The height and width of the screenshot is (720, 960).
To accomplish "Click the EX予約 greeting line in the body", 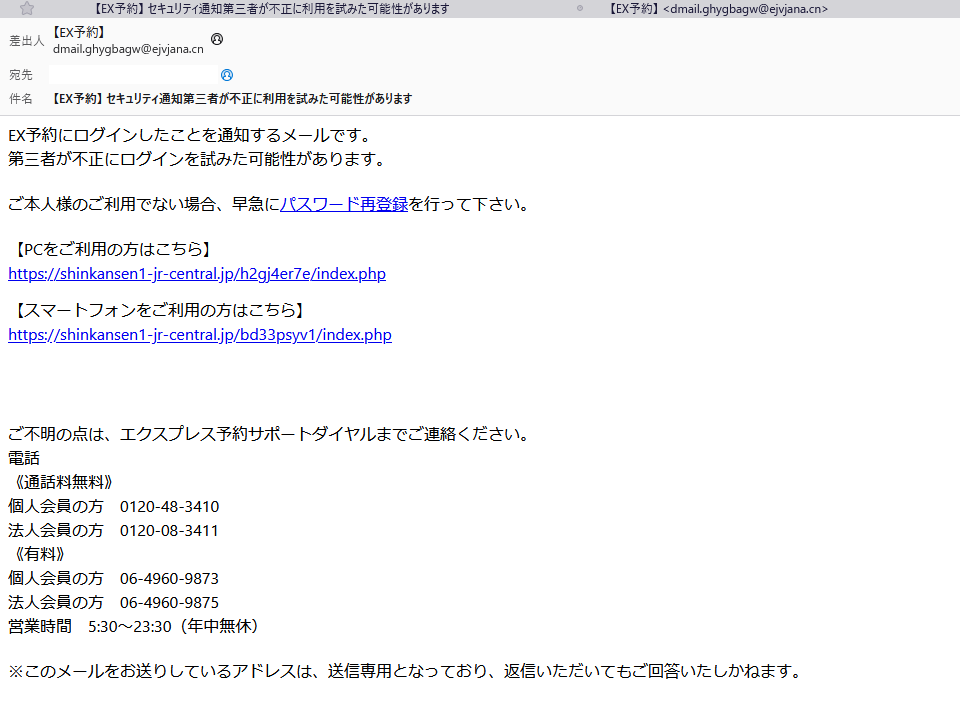I will [x=180, y=134].
